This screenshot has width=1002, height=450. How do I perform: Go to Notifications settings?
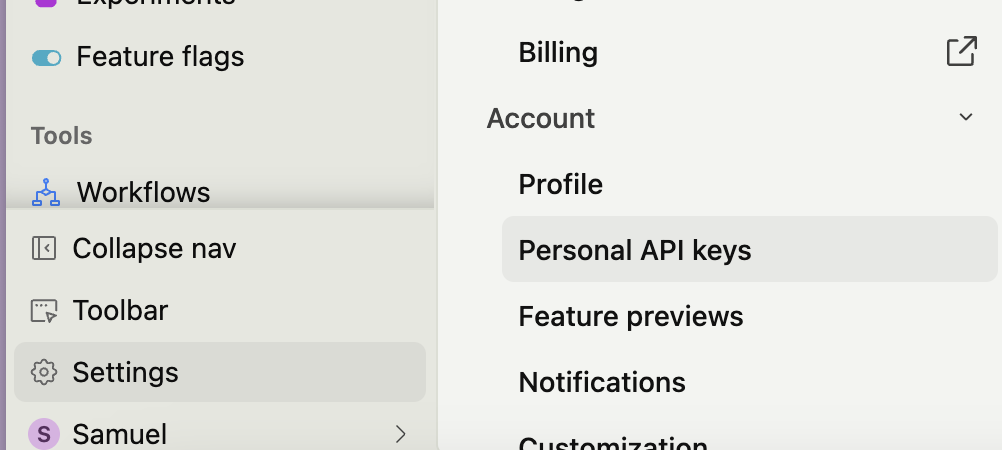click(x=601, y=383)
